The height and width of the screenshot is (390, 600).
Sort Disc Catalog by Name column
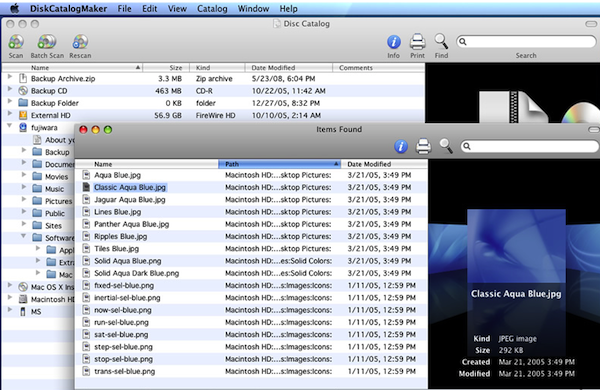tap(73, 68)
